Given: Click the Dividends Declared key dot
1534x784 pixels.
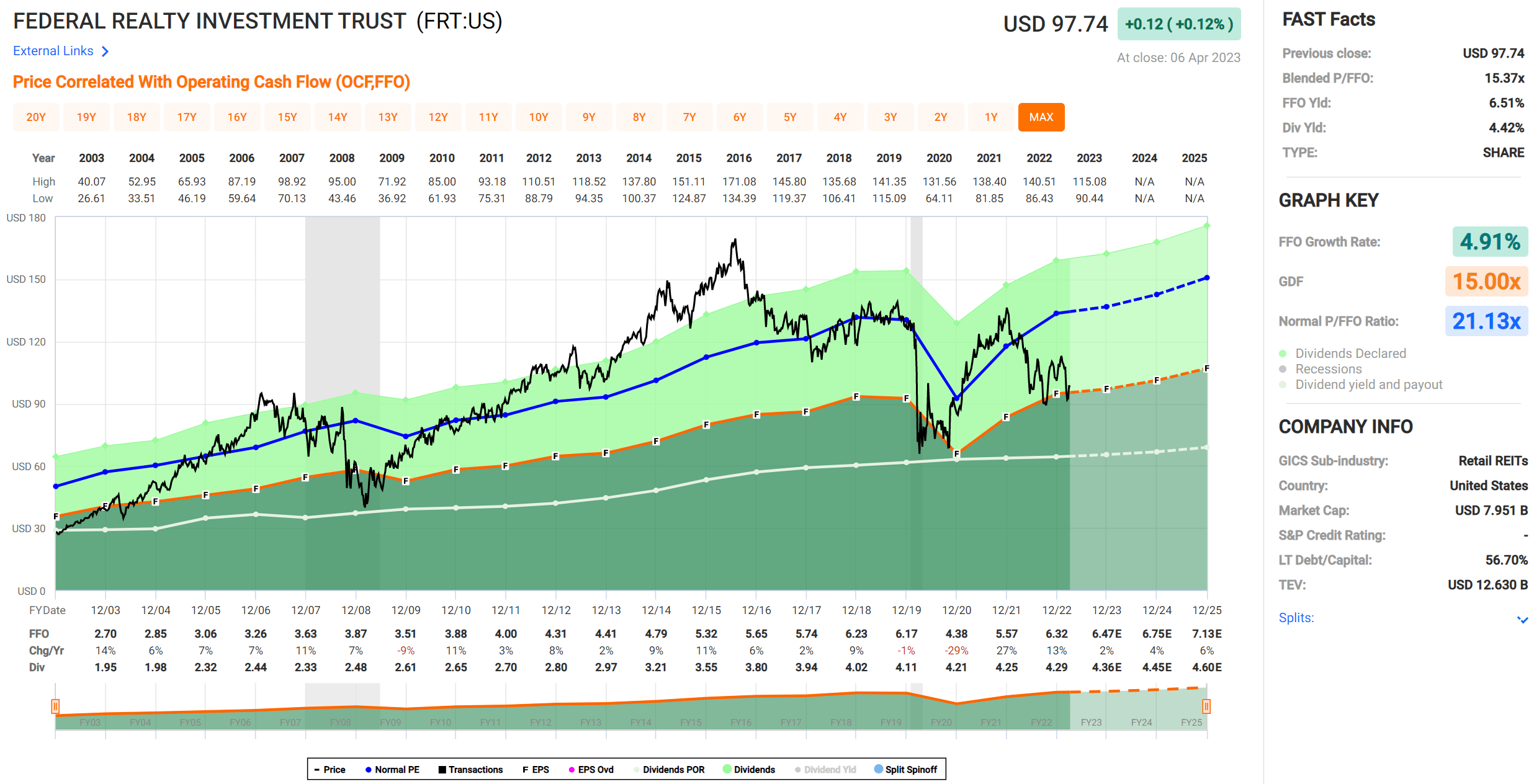Looking at the screenshot, I should coord(1283,354).
